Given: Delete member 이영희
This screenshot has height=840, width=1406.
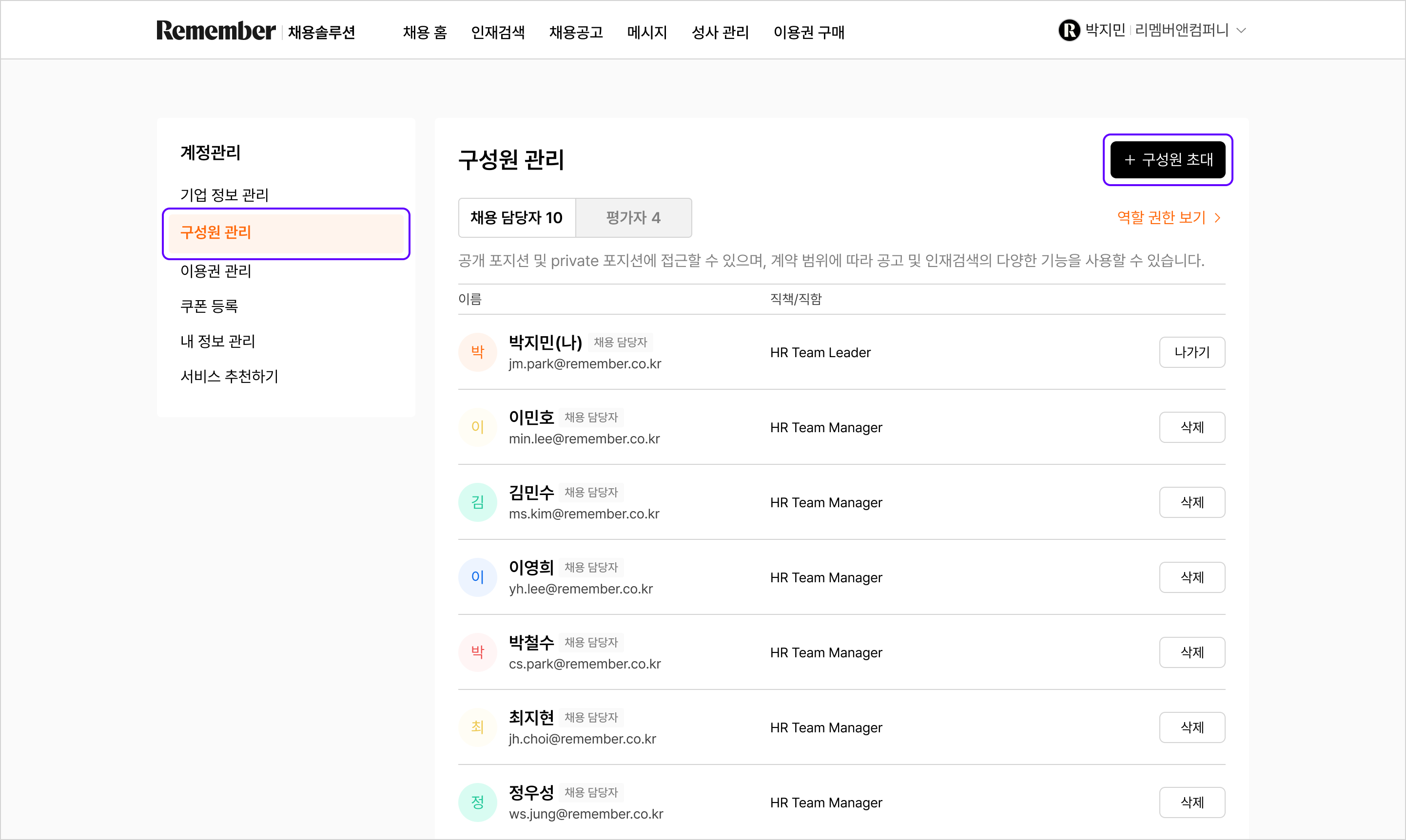Looking at the screenshot, I should coord(1192,577).
